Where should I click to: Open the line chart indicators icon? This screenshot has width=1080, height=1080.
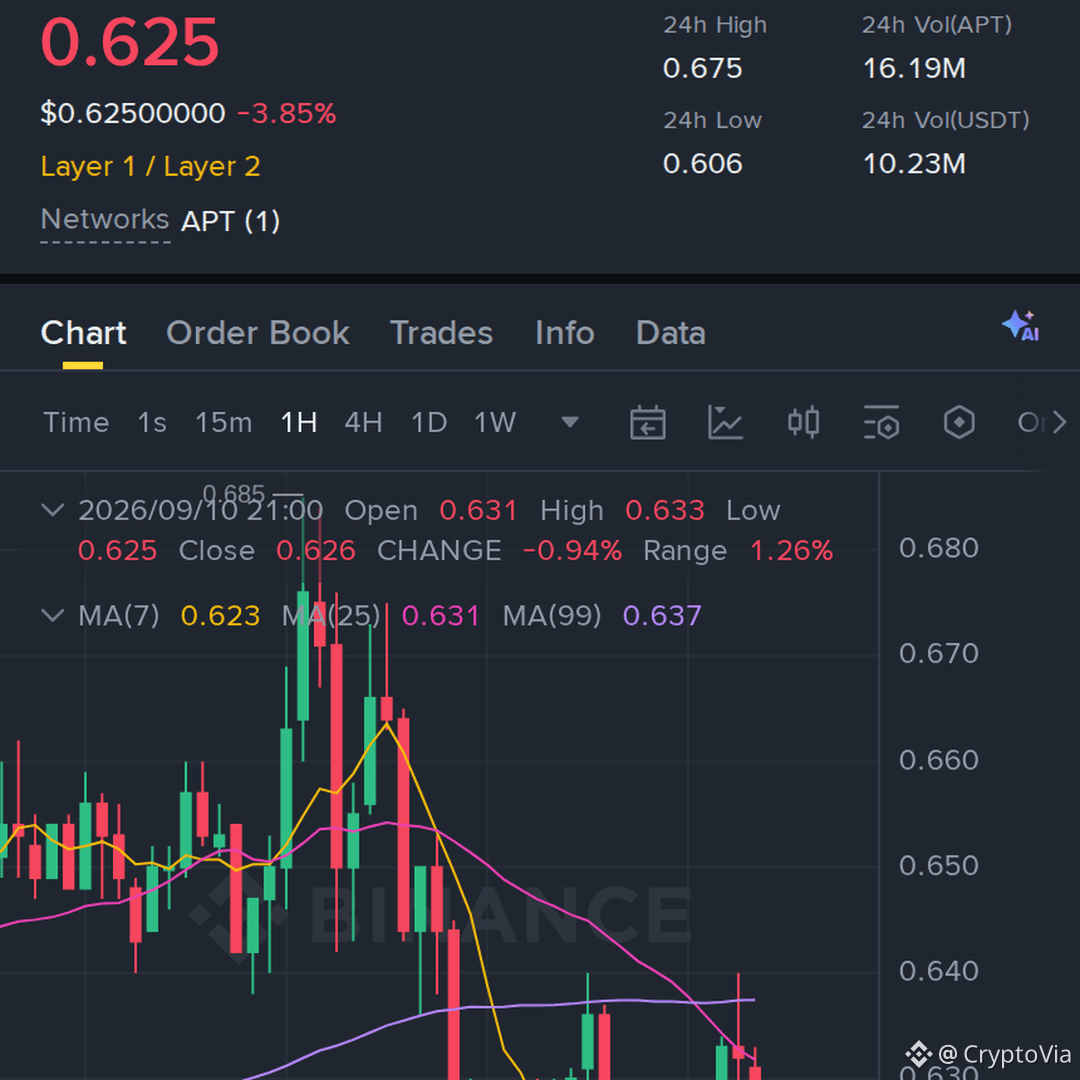point(725,422)
